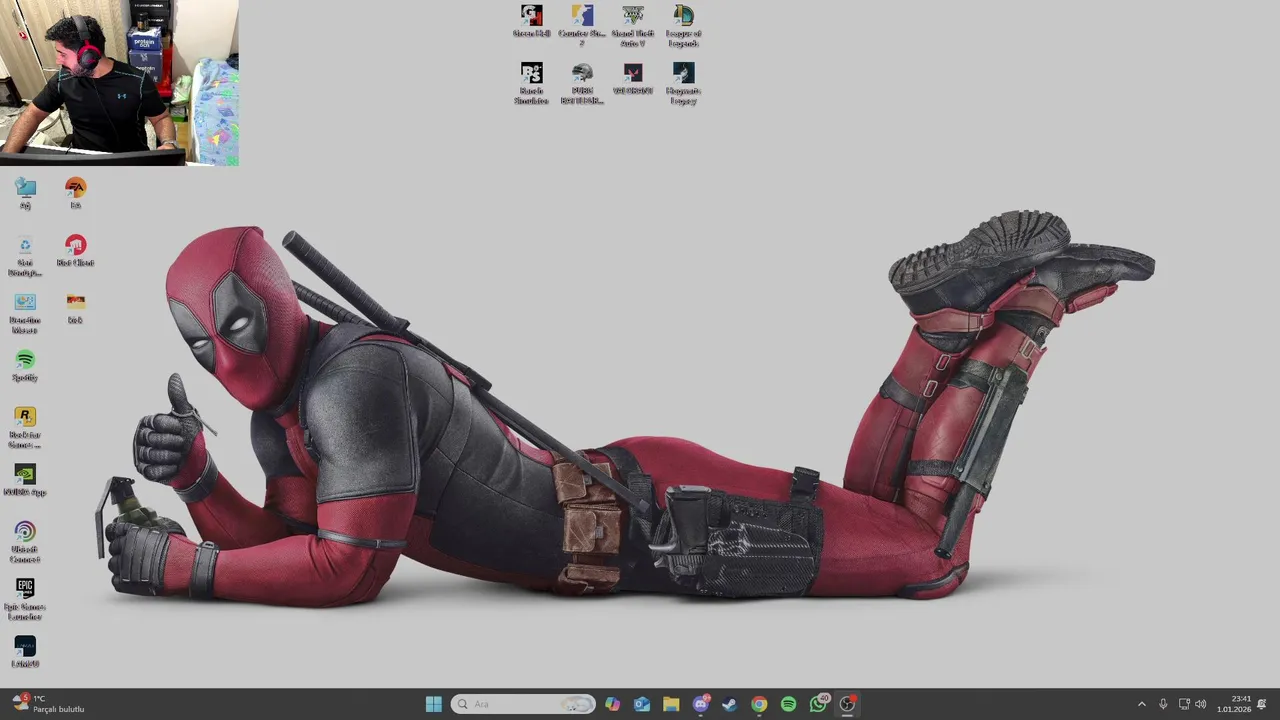This screenshot has width=1280, height=720.
Task: Open Steam from the taskbar
Action: pyautogui.click(x=730, y=704)
